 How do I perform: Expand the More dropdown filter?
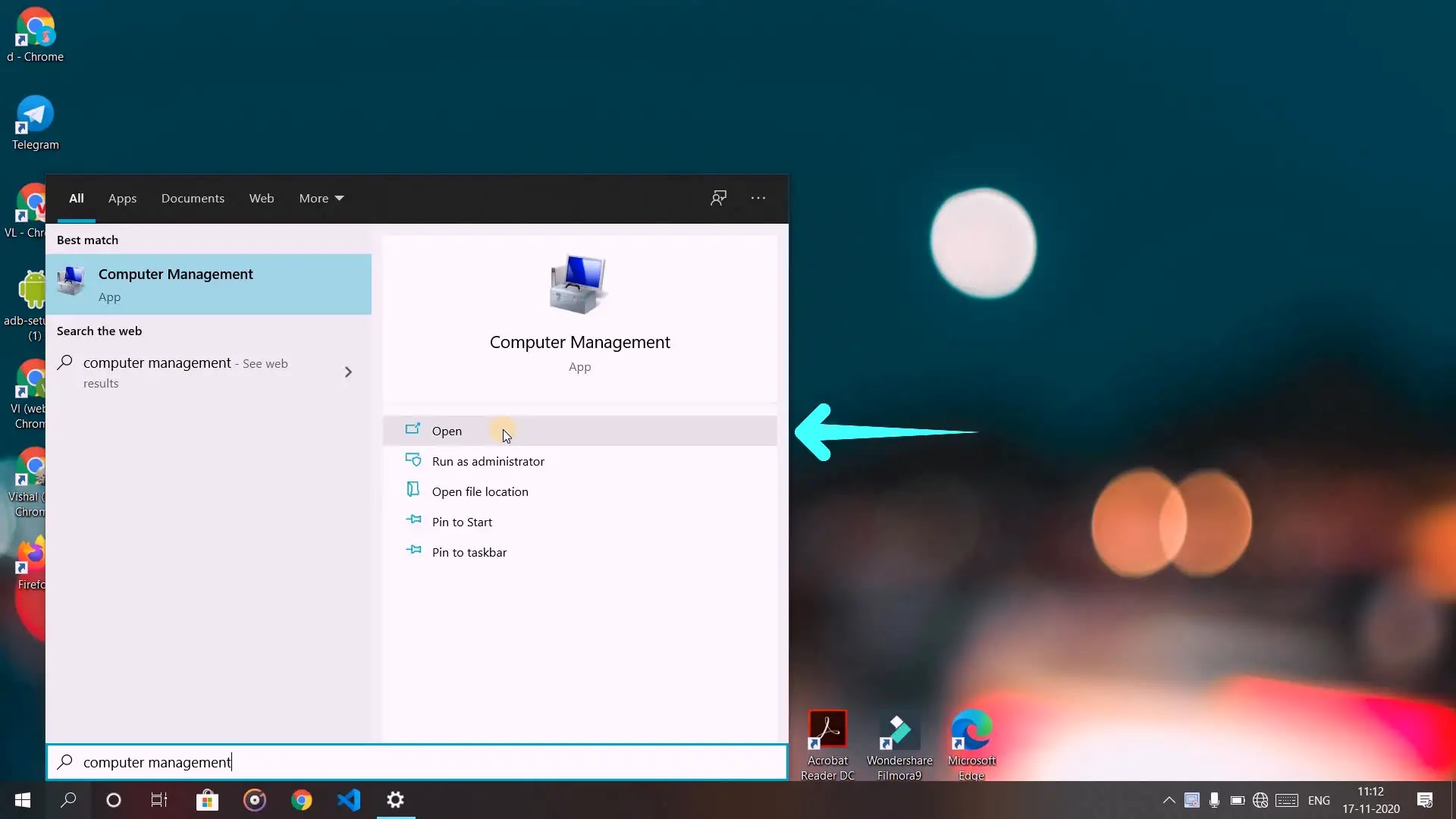pyautogui.click(x=321, y=198)
